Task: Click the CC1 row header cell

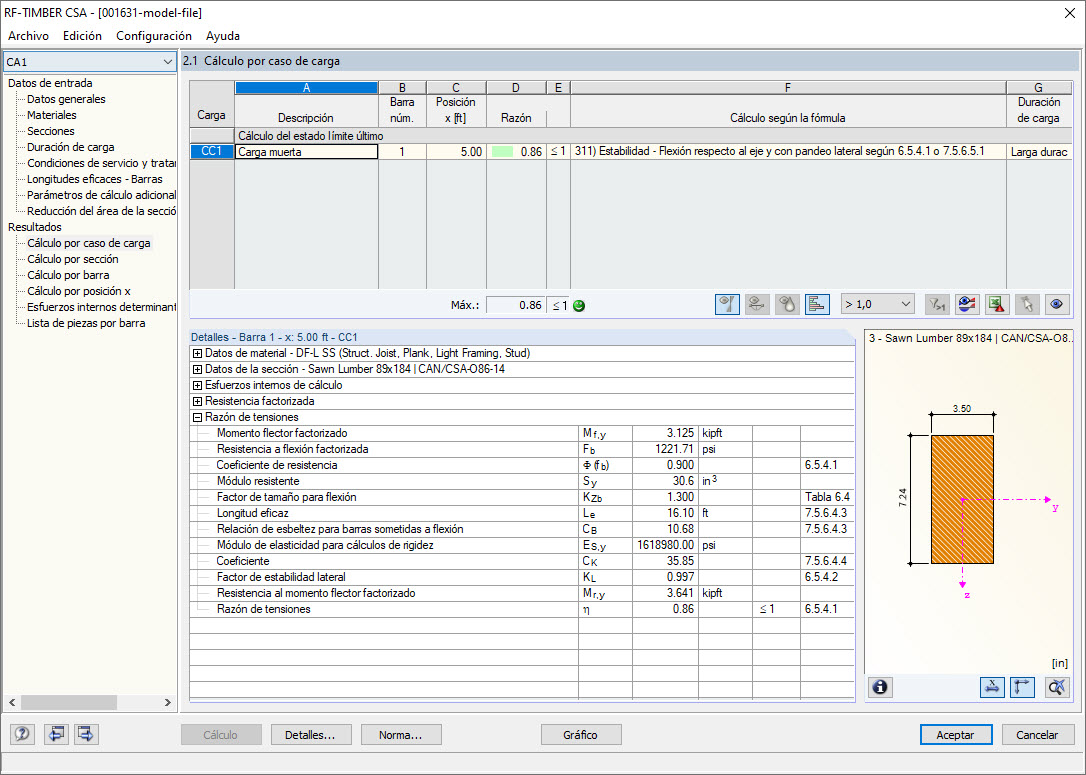Action: (211, 152)
